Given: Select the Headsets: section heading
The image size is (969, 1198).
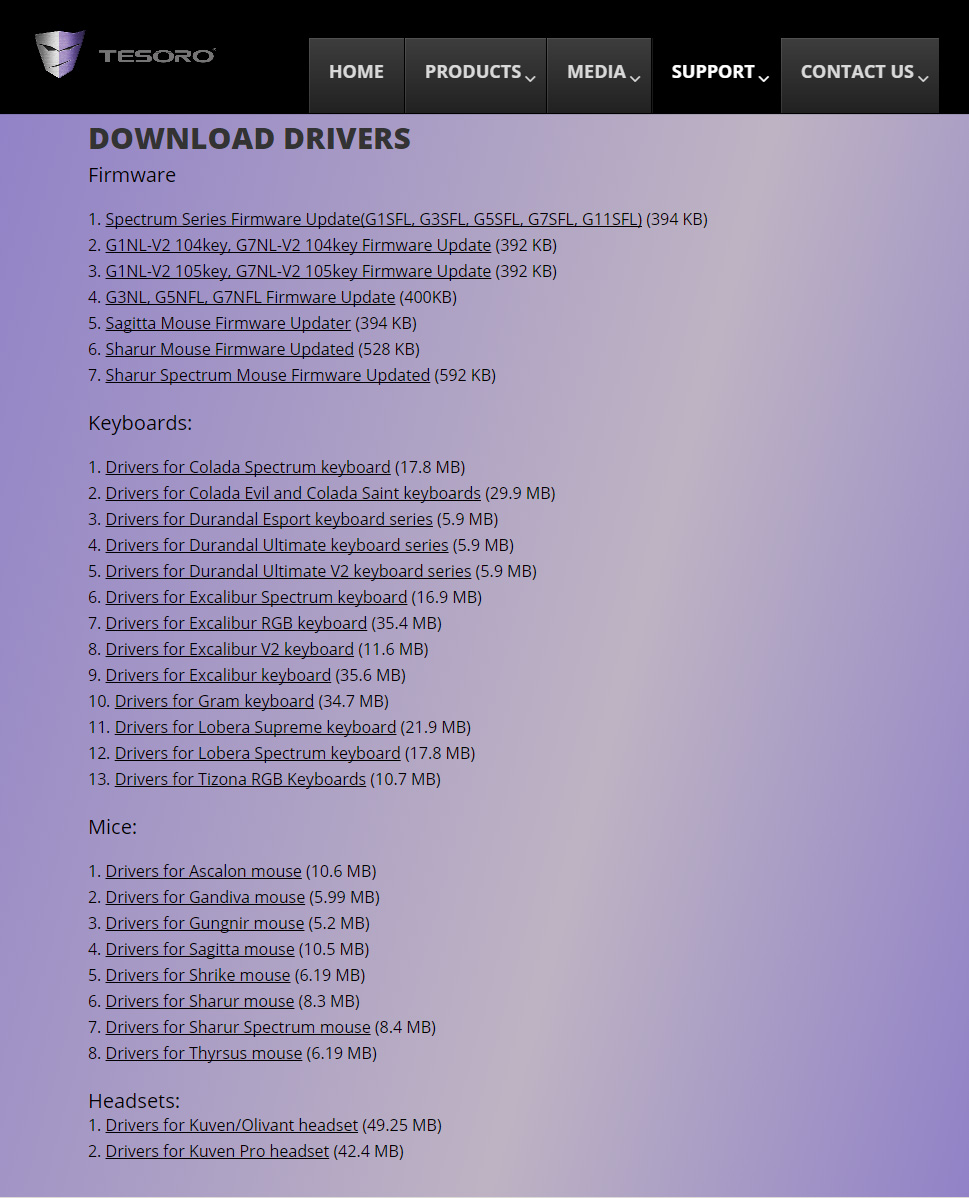Looking at the screenshot, I should pyautogui.click(x=134, y=1100).
